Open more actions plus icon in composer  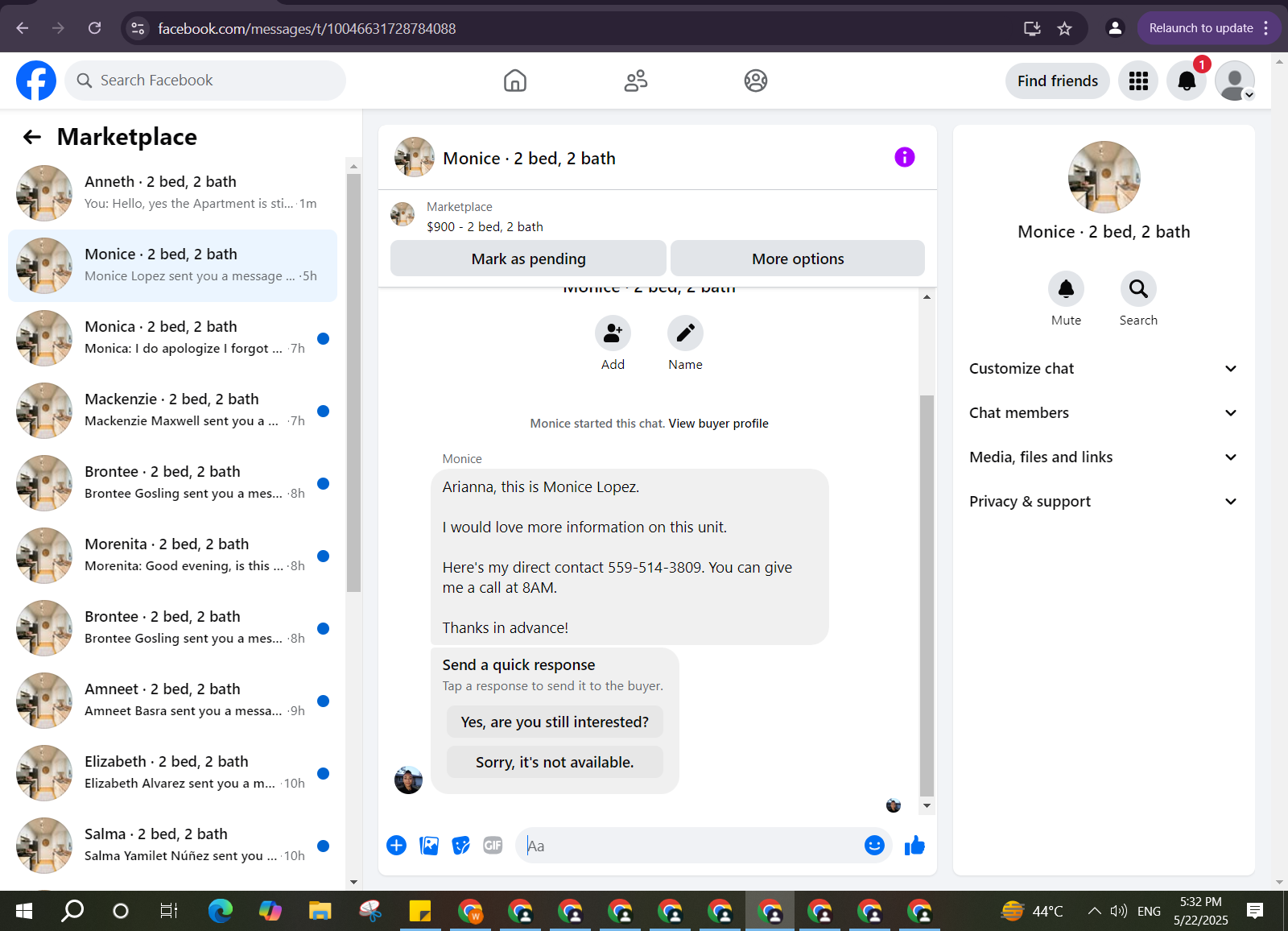[396, 845]
